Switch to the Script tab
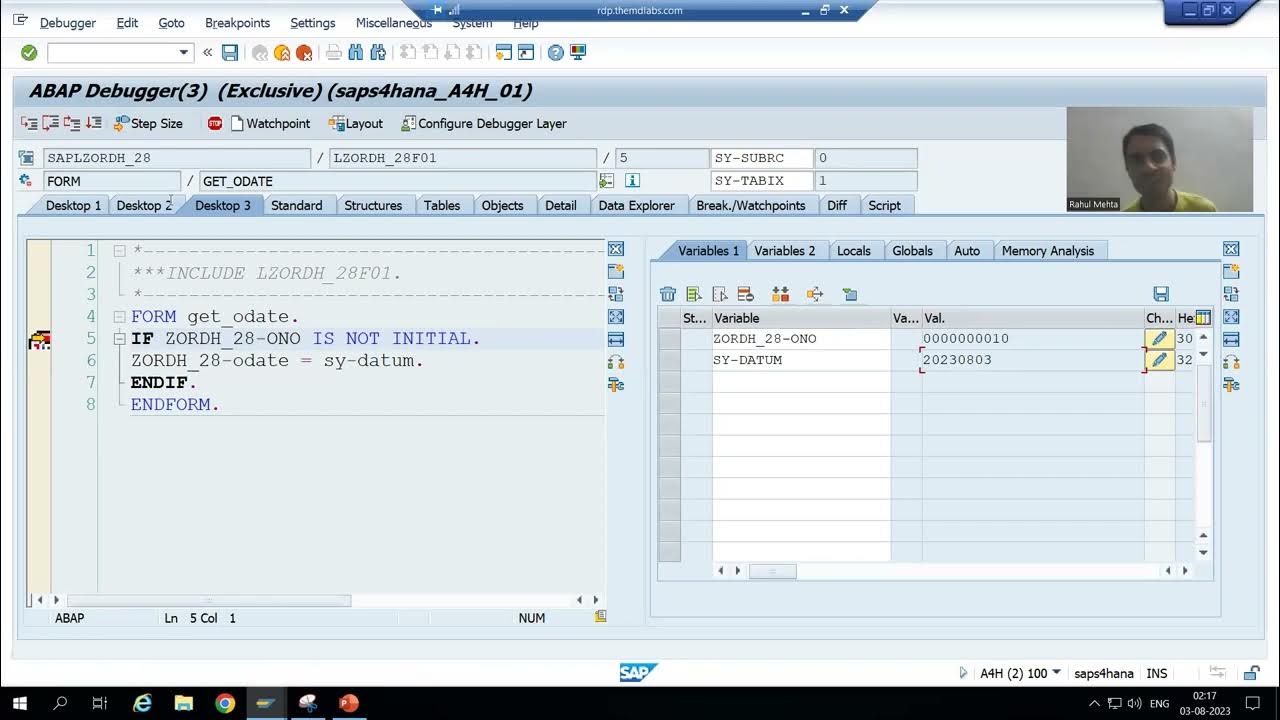Screen dimensions: 1280x720 coord(884,205)
